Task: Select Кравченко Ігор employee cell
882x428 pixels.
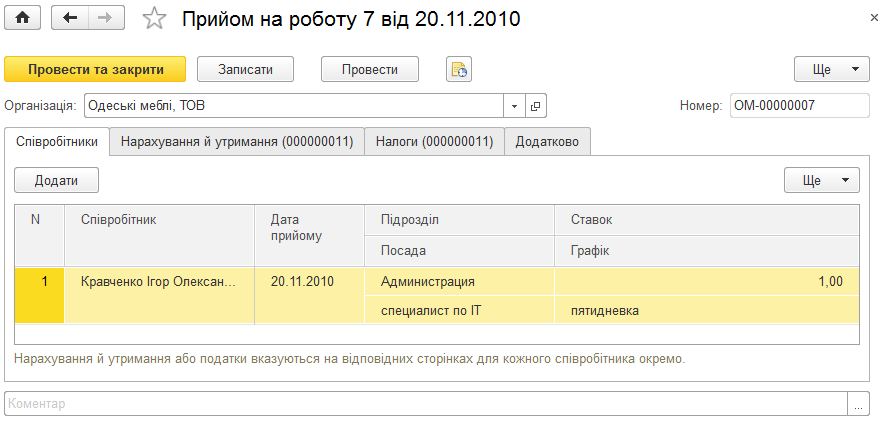Action: (x=160, y=296)
